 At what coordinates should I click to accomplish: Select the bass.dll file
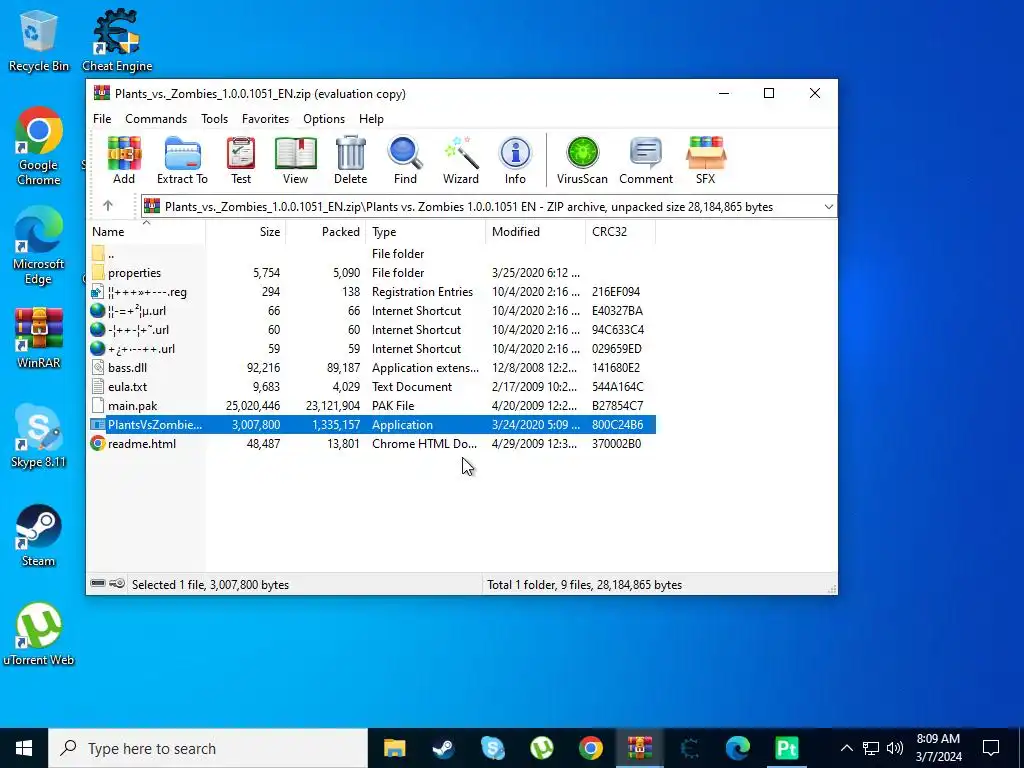372,368
